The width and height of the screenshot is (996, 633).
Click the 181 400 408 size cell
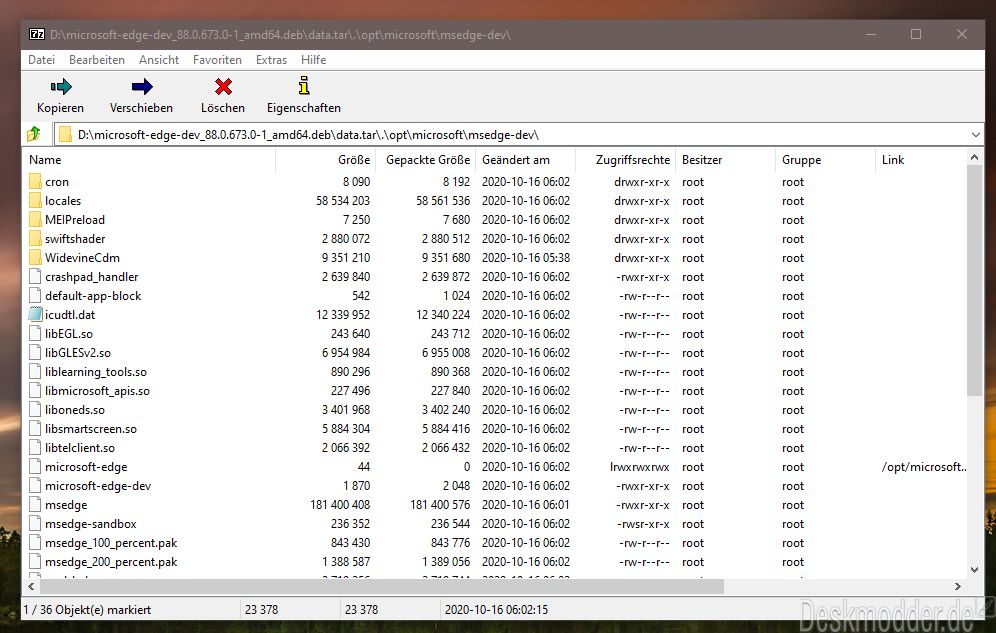(340, 505)
